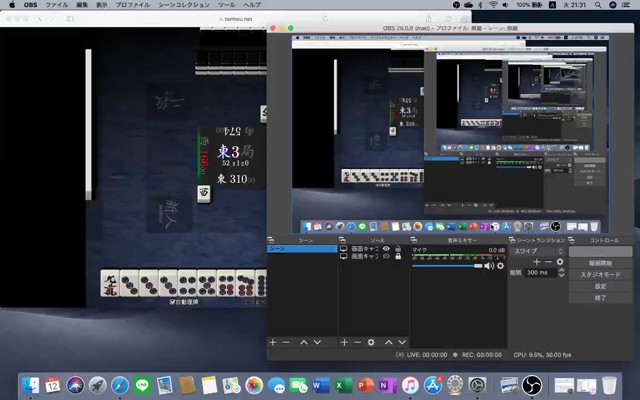Open LINE from the Dock
This screenshot has height=400, width=640.
(142, 385)
